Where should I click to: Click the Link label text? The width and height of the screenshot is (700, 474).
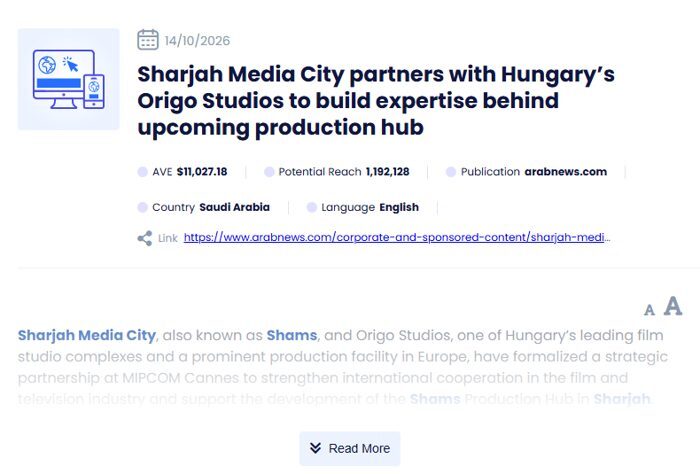(x=168, y=238)
